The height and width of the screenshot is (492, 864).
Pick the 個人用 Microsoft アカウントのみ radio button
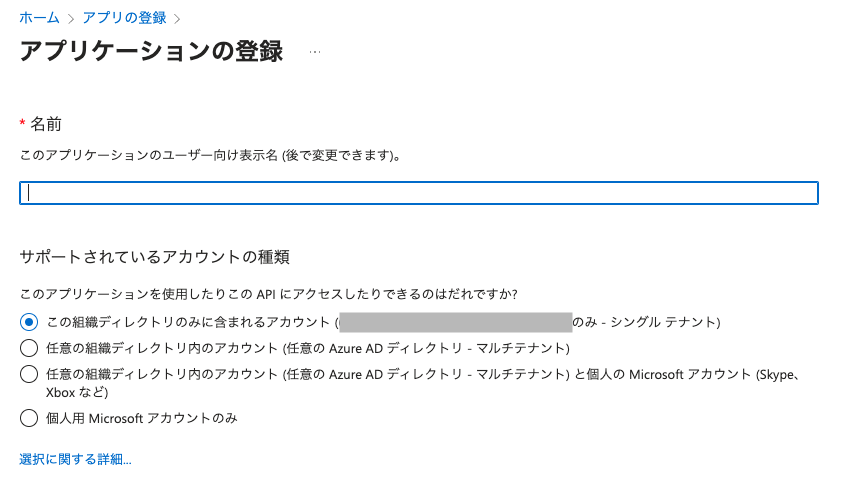click(x=29, y=418)
